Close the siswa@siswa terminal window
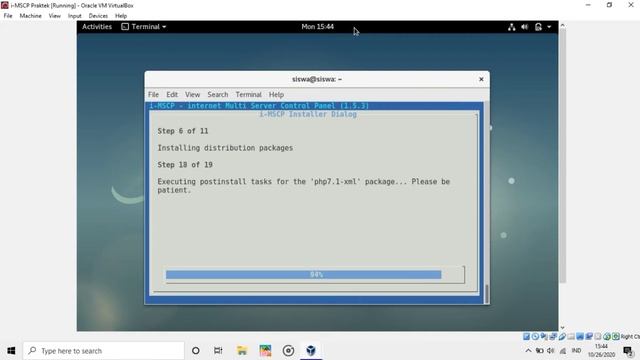640x360 pixels. coord(481,79)
